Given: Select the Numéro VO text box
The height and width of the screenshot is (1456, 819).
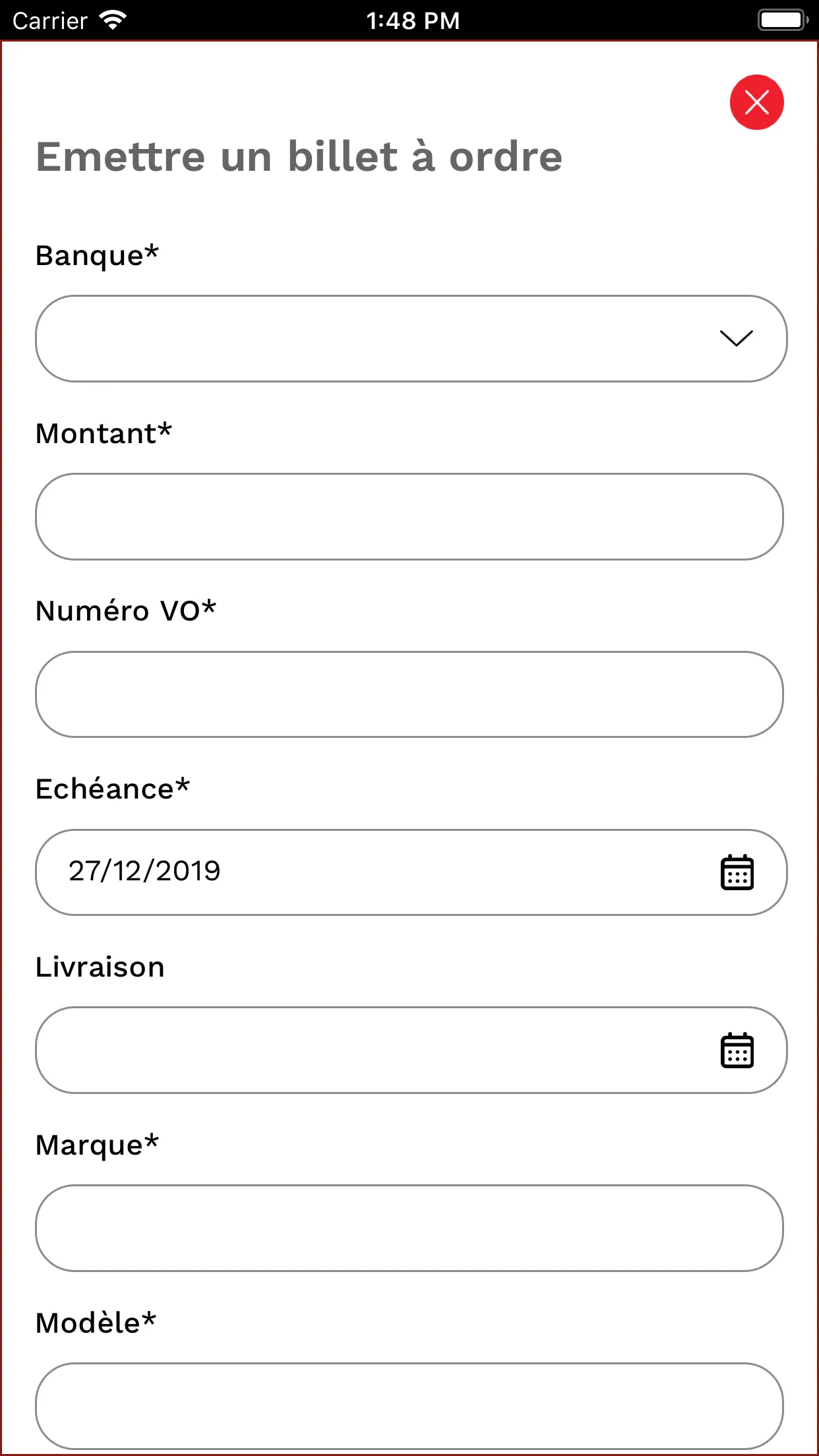Looking at the screenshot, I should (x=409, y=694).
